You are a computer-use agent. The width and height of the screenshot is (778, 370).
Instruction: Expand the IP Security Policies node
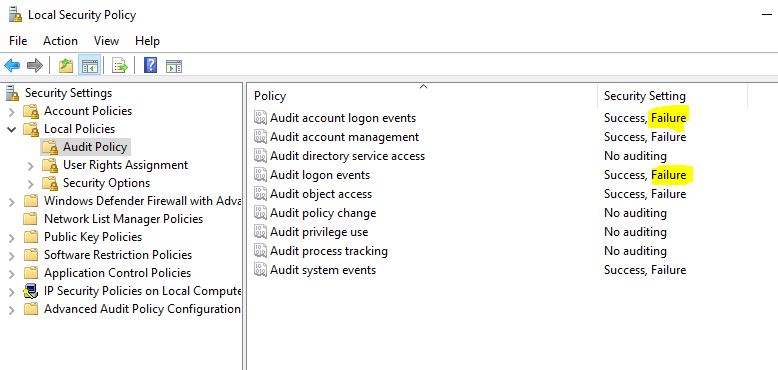click(11, 292)
